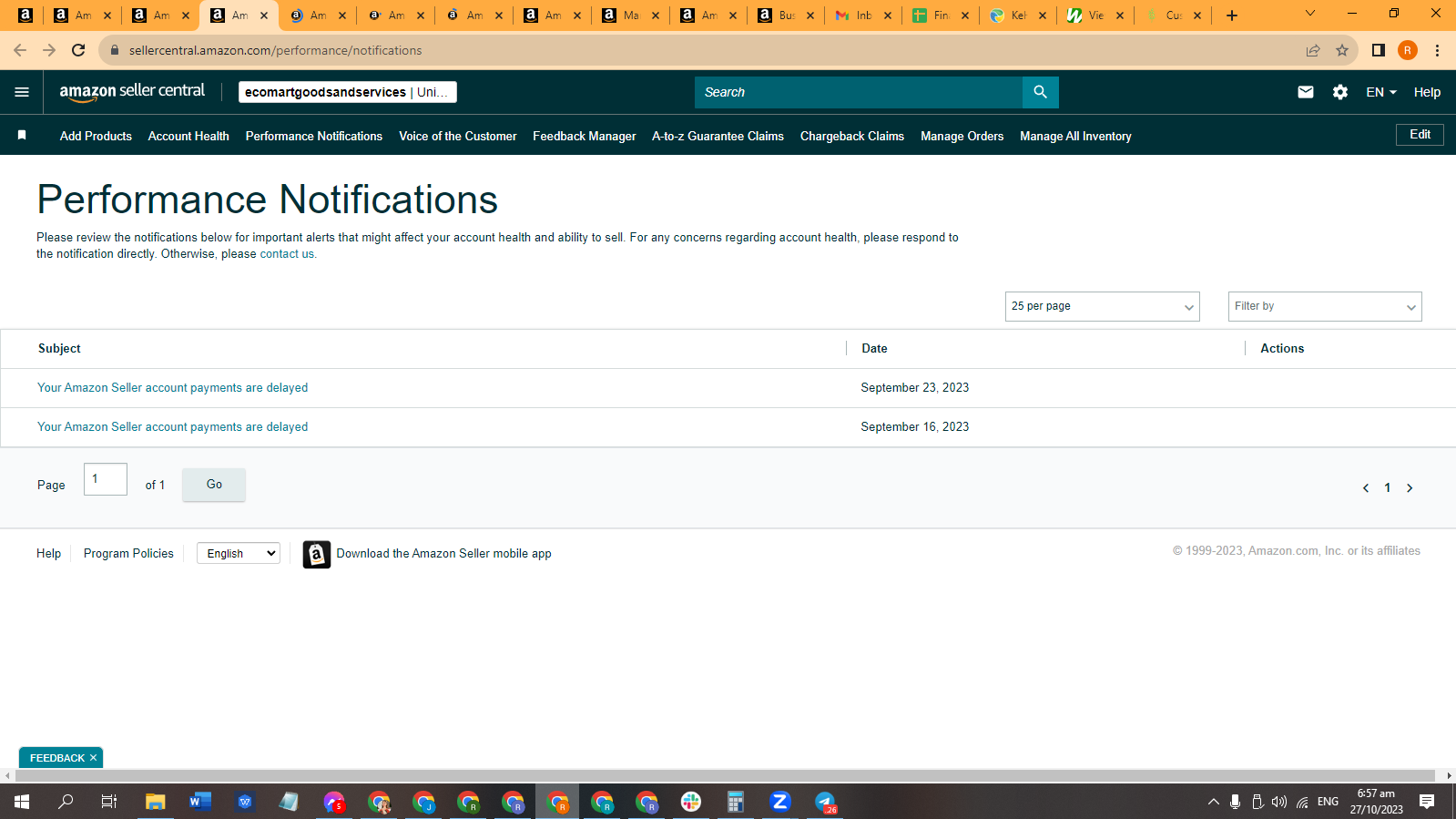Open ecomartgoodsandservices account switcher
Image resolution: width=1456 pixels, height=819 pixels.
(x=348, y=92)
